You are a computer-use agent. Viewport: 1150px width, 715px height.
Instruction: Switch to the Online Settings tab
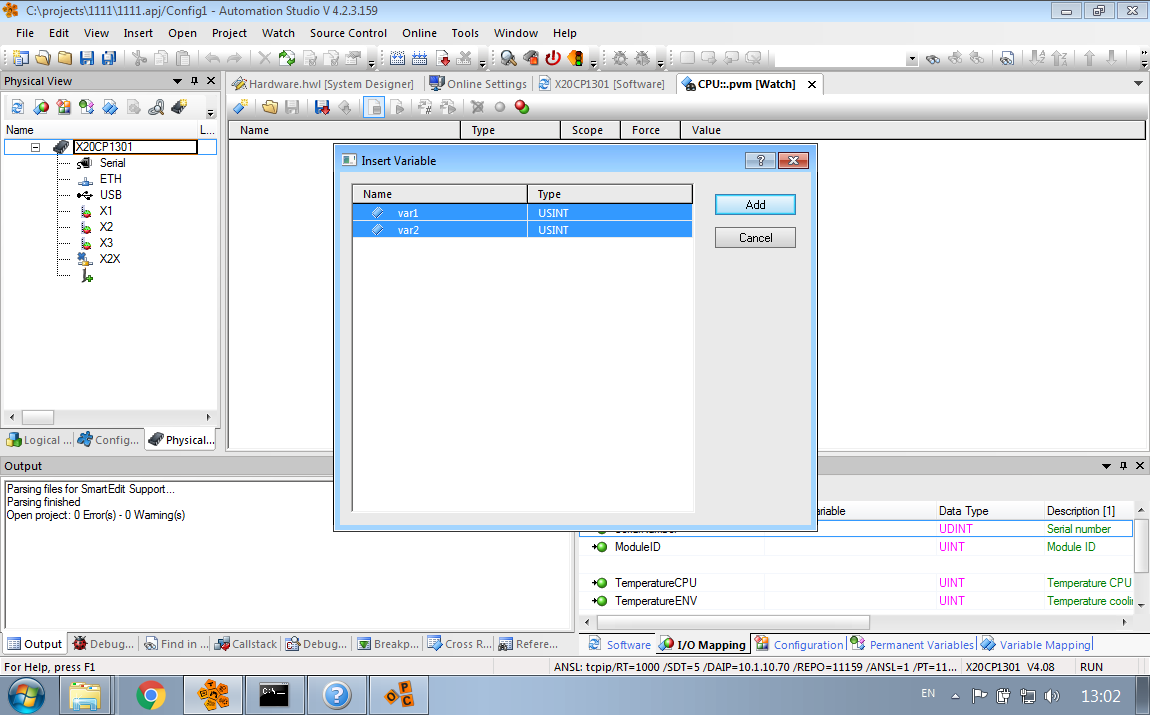(478, 84)
